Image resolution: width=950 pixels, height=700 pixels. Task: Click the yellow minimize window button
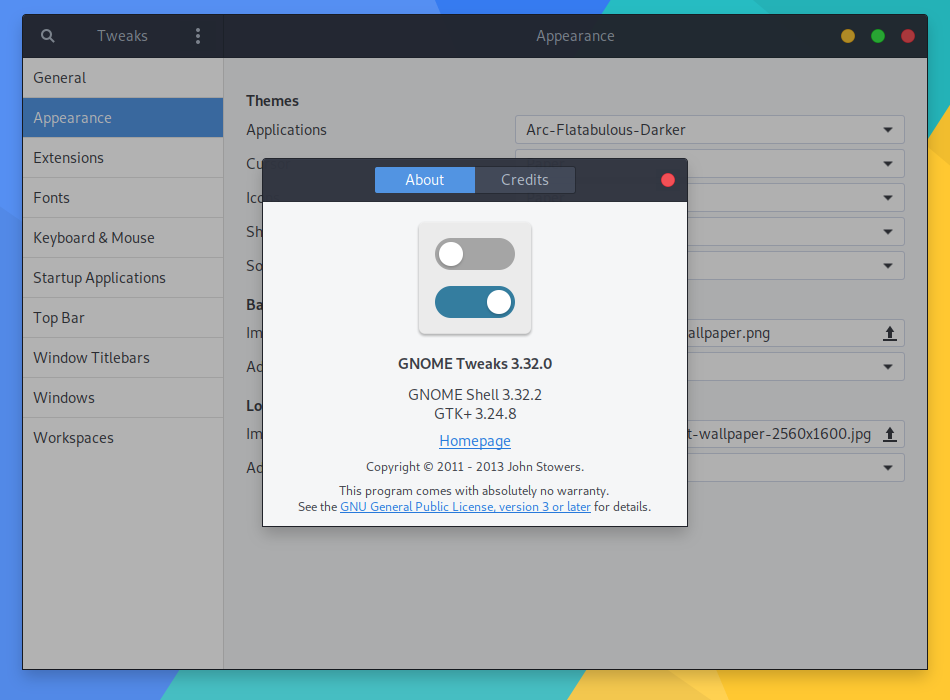click(848, 36)
